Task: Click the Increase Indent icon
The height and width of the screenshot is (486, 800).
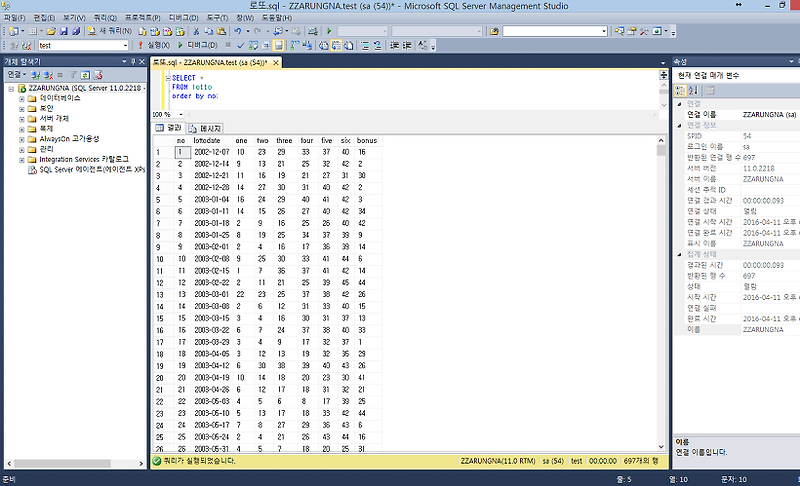Action: 407,45
